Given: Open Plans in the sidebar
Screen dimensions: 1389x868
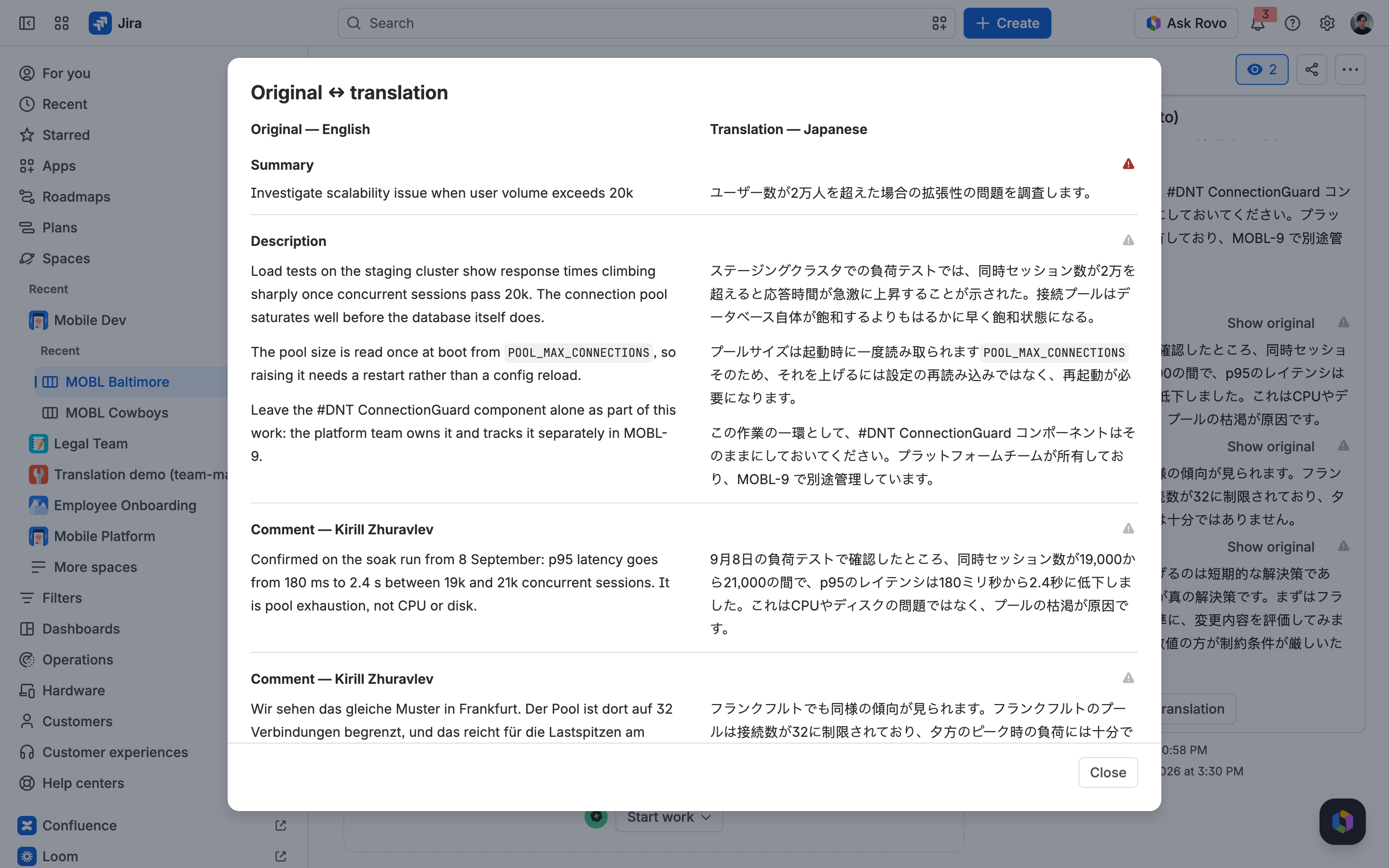Looking at the screenshot, I should tap(60, 228).
